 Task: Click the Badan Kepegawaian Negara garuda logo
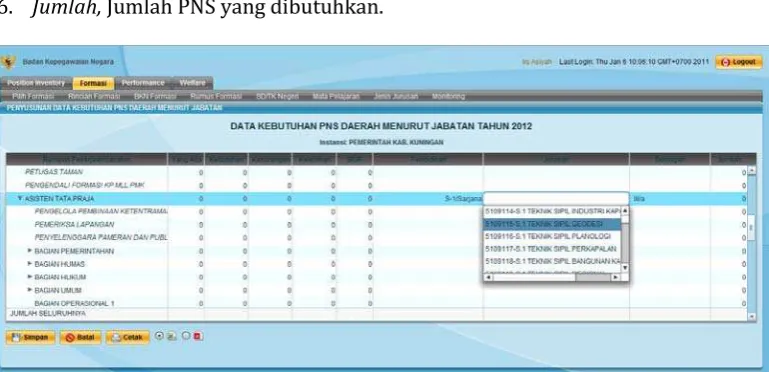(x=8, y=62)
